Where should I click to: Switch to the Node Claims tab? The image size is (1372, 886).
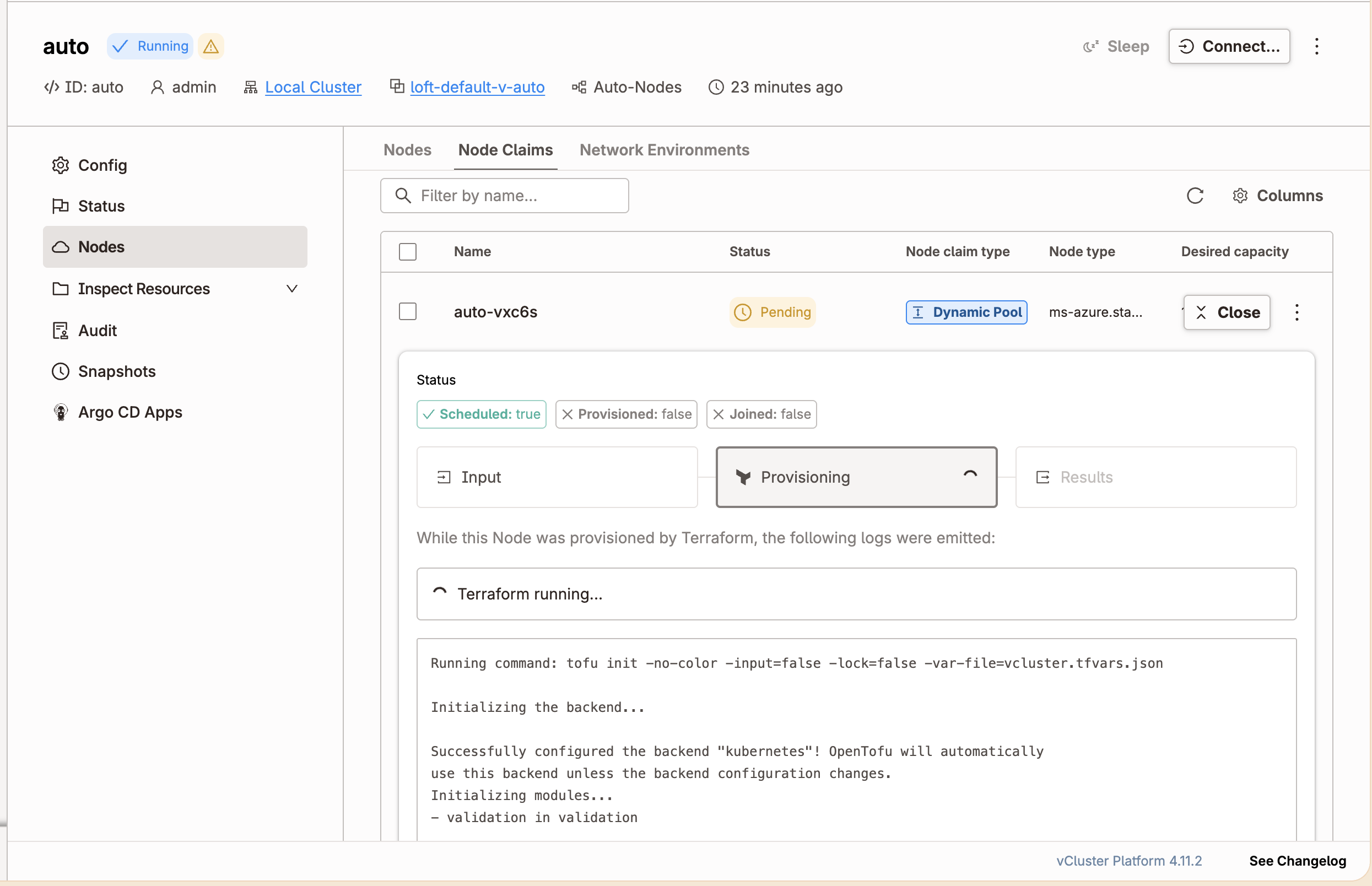pyautogui.click(x=506, y=150)
